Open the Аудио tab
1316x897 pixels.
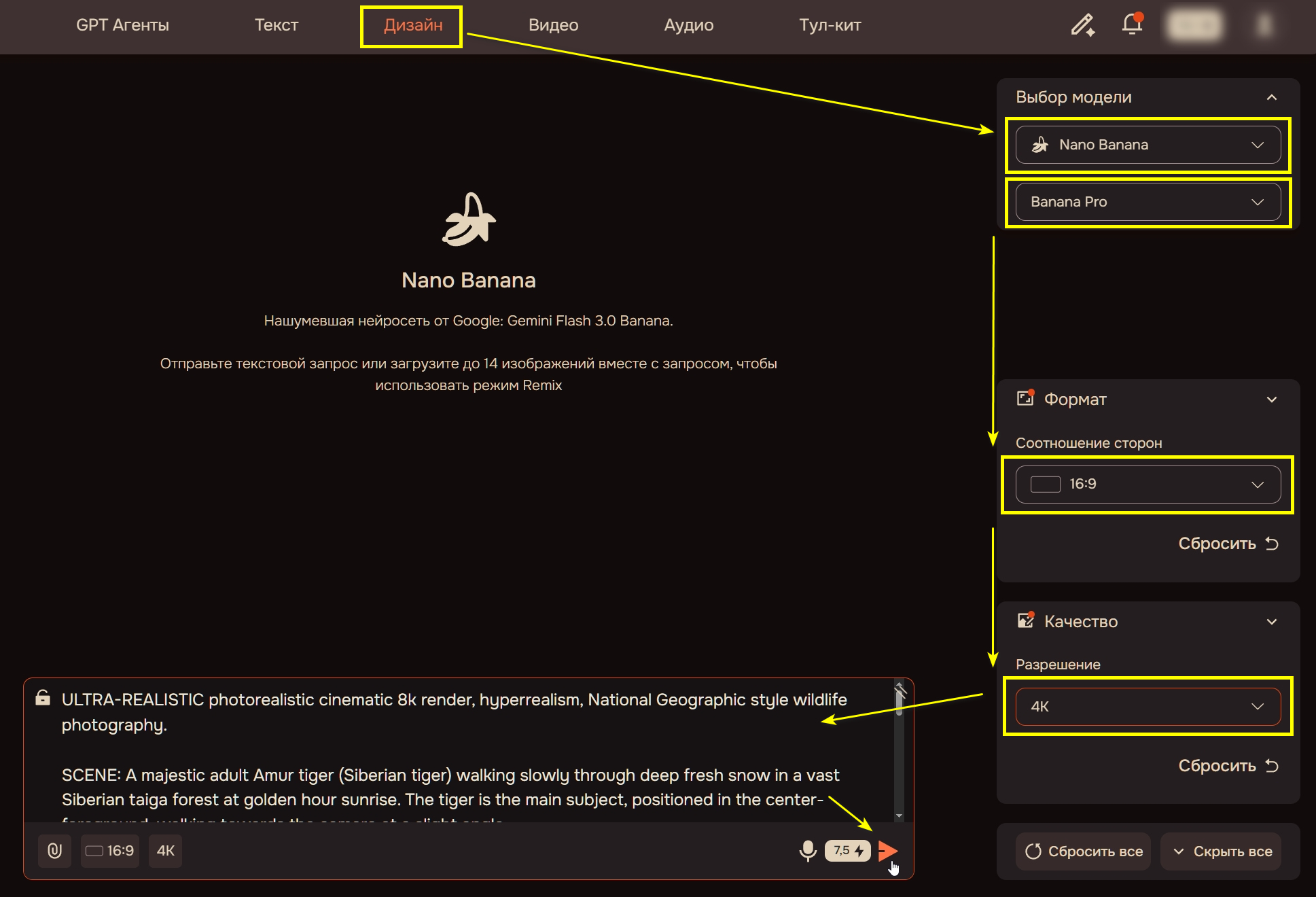(x=688, y=25)
